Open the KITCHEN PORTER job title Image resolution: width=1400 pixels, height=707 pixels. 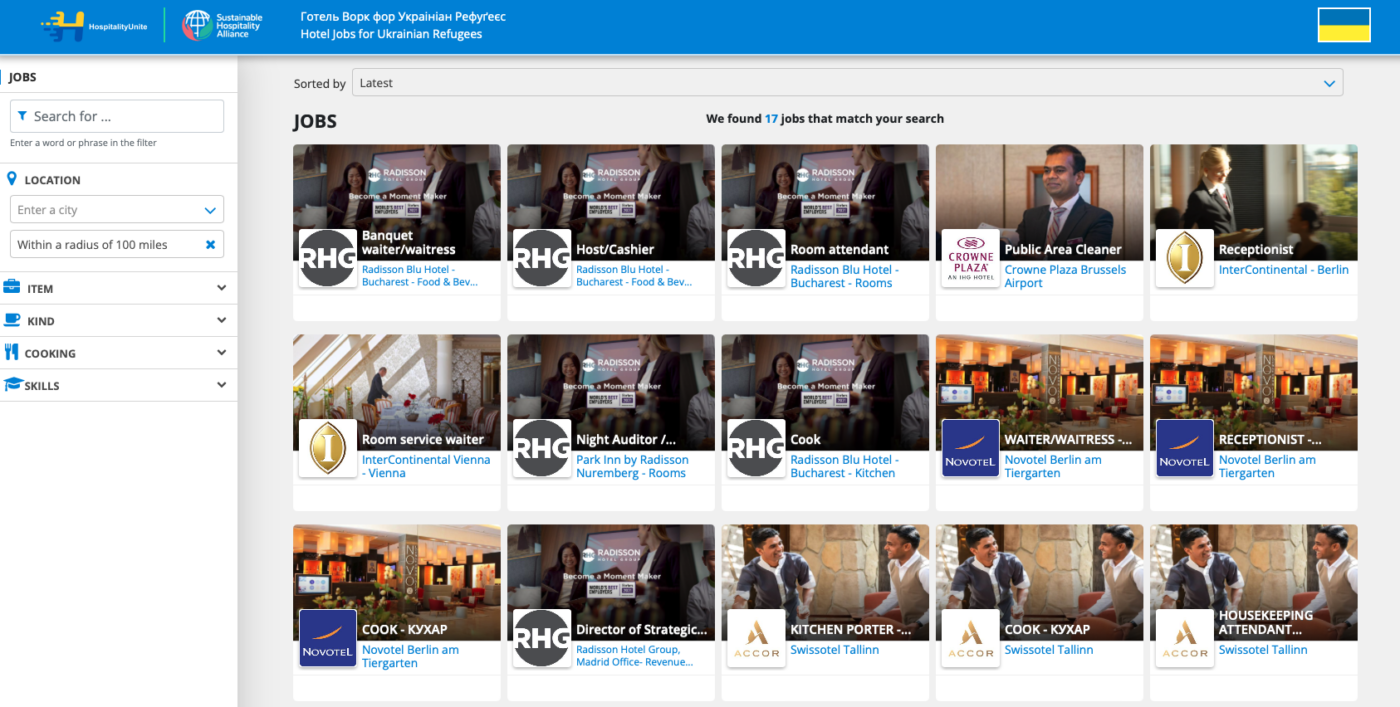pyautogui.click(x=851, y=629)
